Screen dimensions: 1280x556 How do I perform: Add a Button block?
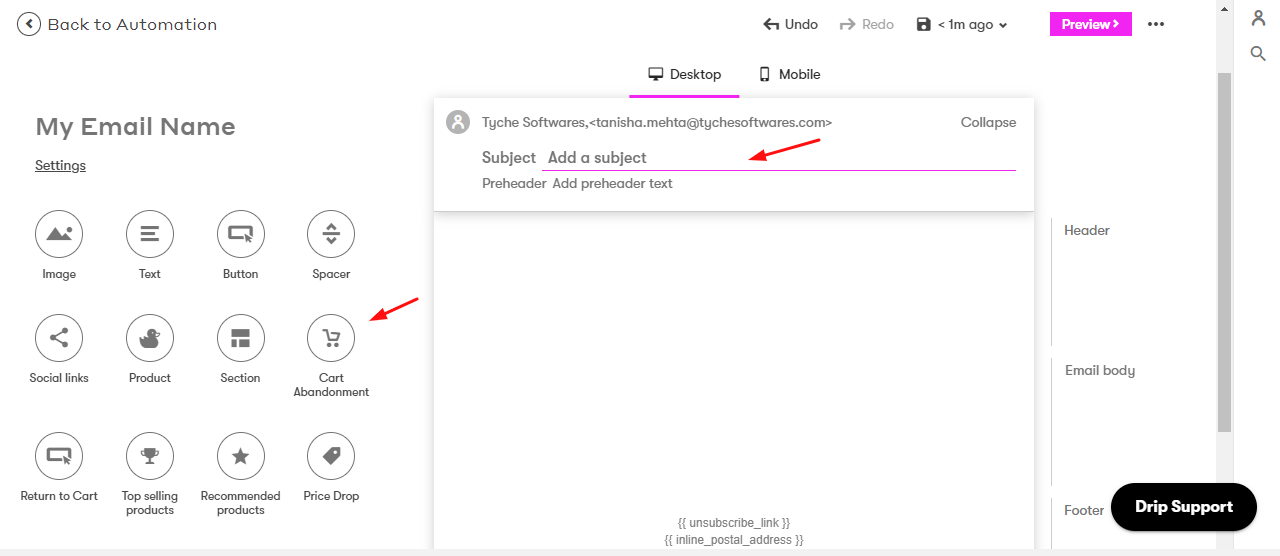click(241, 234)
